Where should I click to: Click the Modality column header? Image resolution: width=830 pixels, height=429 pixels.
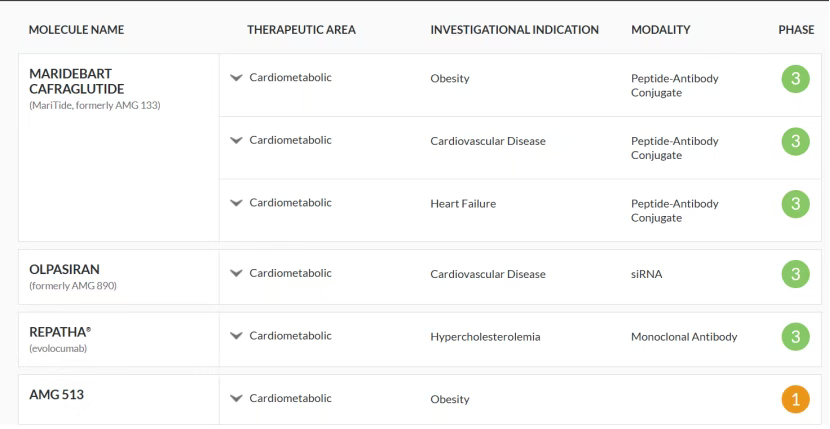(660, 30)
